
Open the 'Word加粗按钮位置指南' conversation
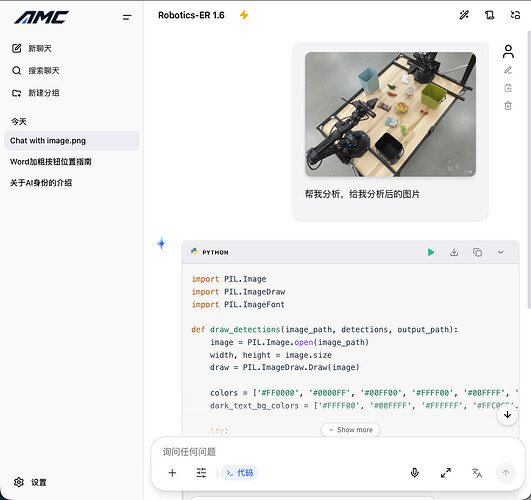[x=72, y=162]
